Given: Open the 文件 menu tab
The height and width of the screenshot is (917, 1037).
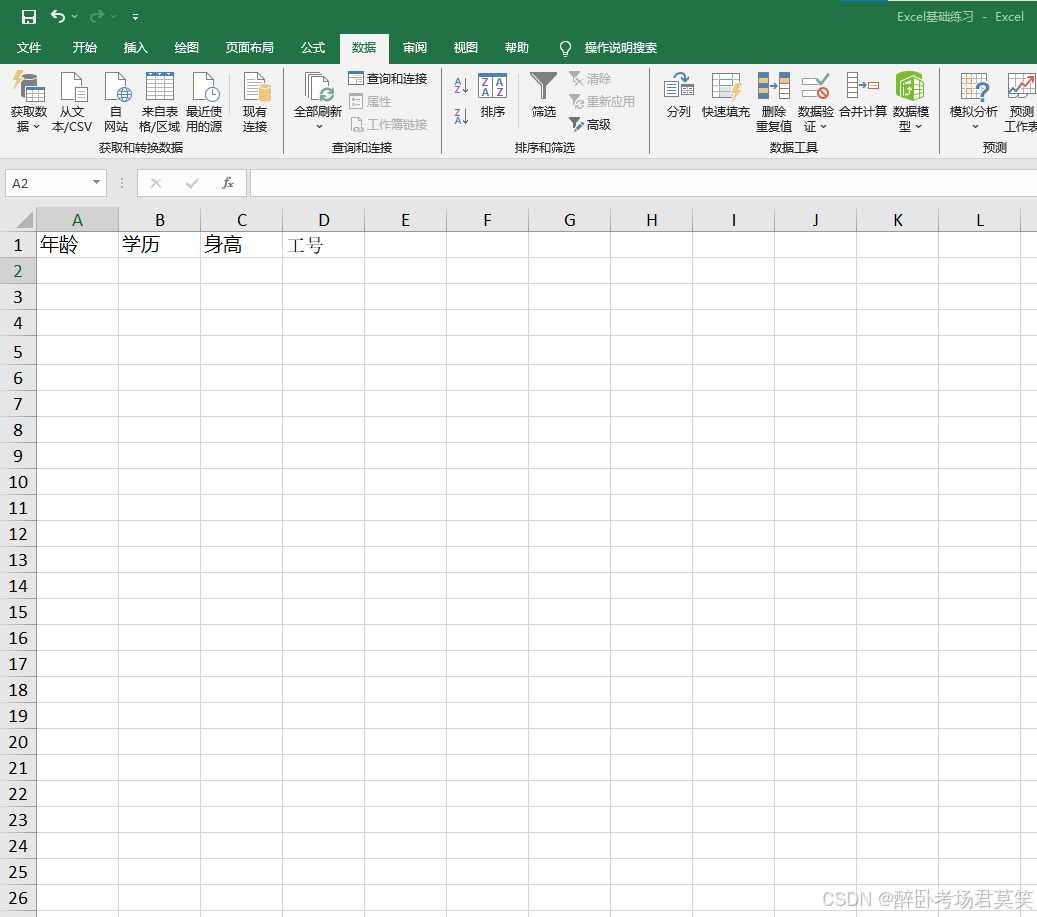Looking at the screenshot, I should point(28,48).
